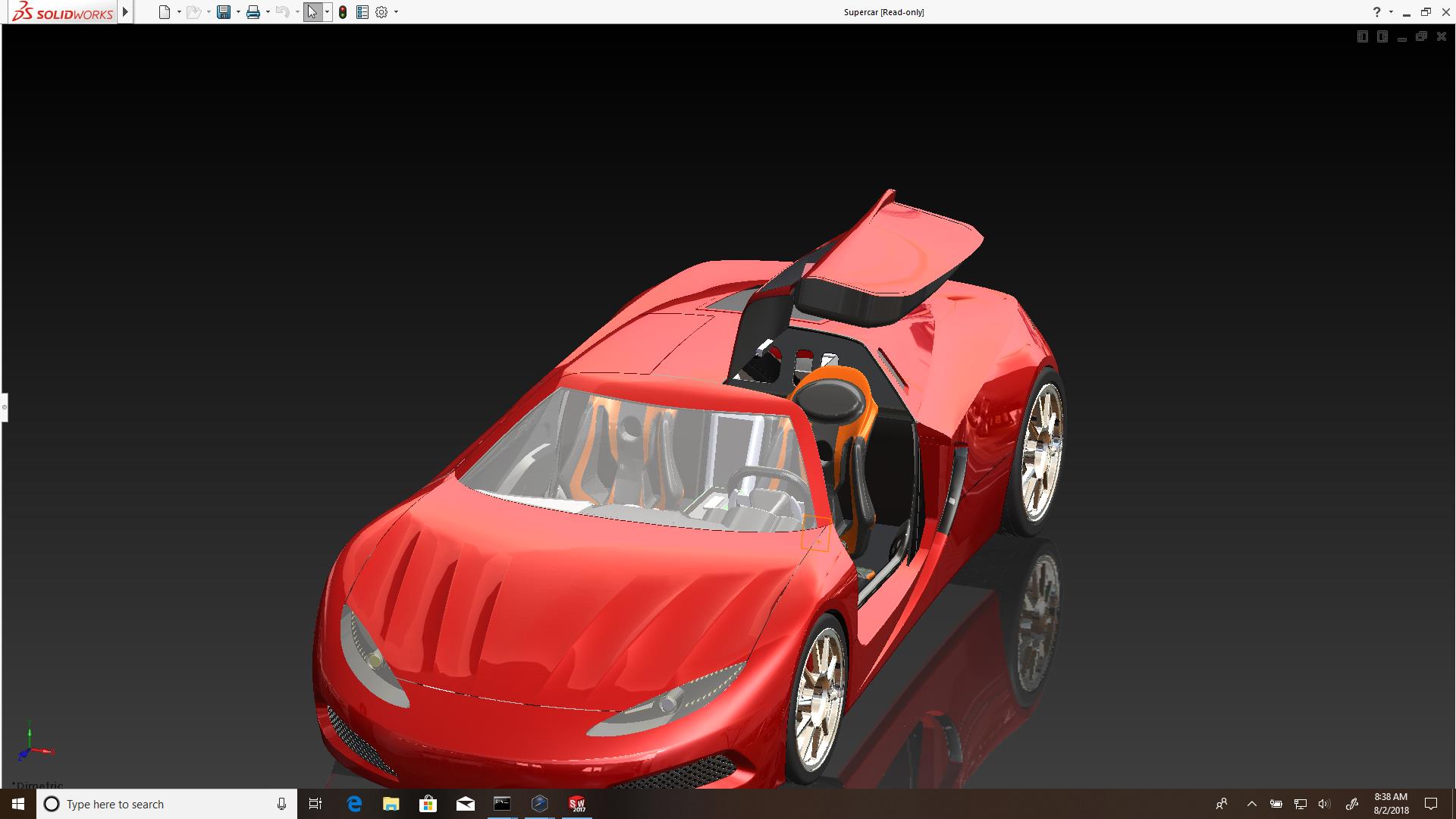Open the File Properties list icon
The image size is (1456, 819).
tap(362, 12)
